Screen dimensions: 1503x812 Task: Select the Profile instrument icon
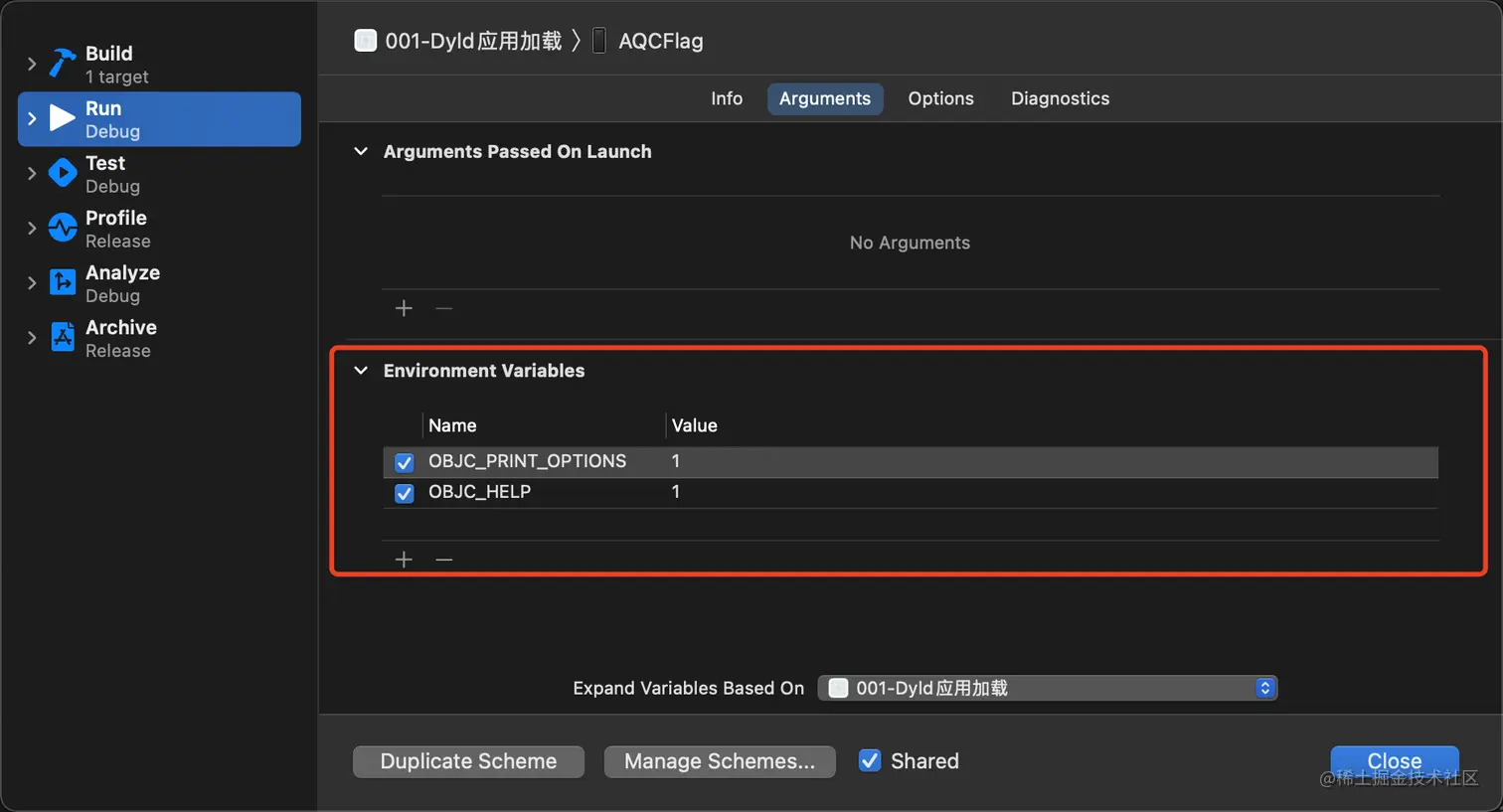pyautogui.click(x=63, y=228)
